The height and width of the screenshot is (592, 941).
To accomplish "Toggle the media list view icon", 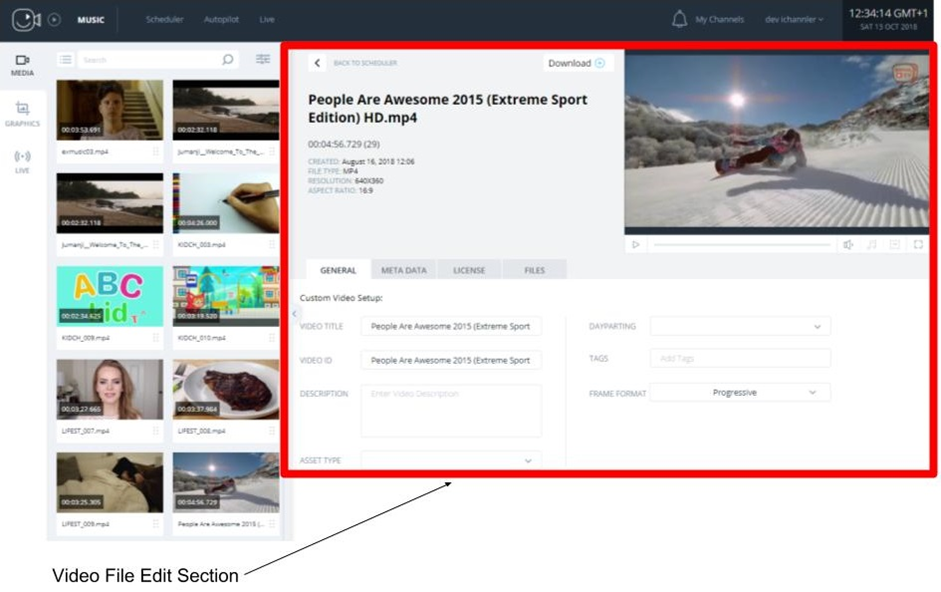I will [65, 60].
